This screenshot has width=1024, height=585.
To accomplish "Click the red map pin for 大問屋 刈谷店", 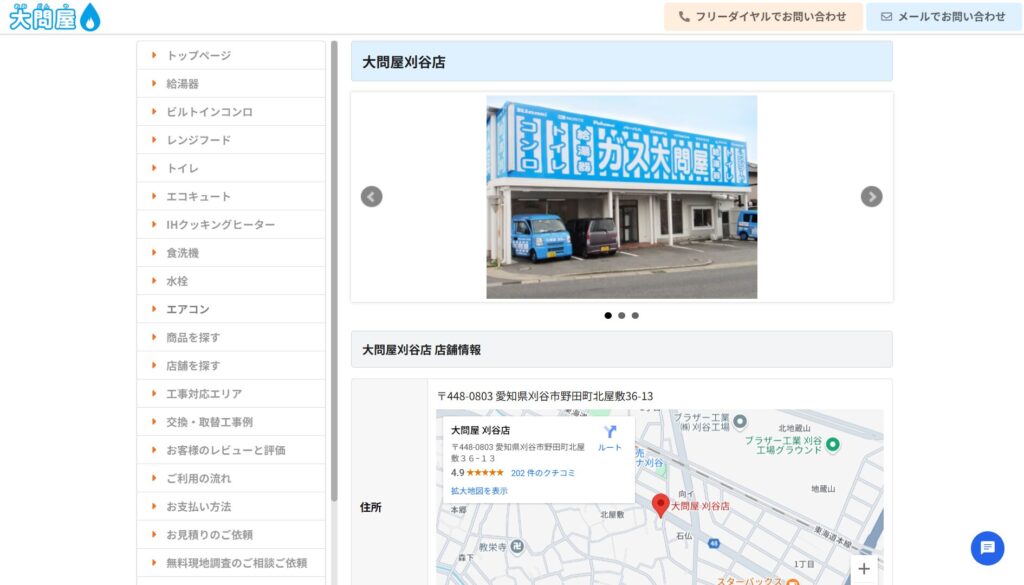I will click(x=660, y=506).
